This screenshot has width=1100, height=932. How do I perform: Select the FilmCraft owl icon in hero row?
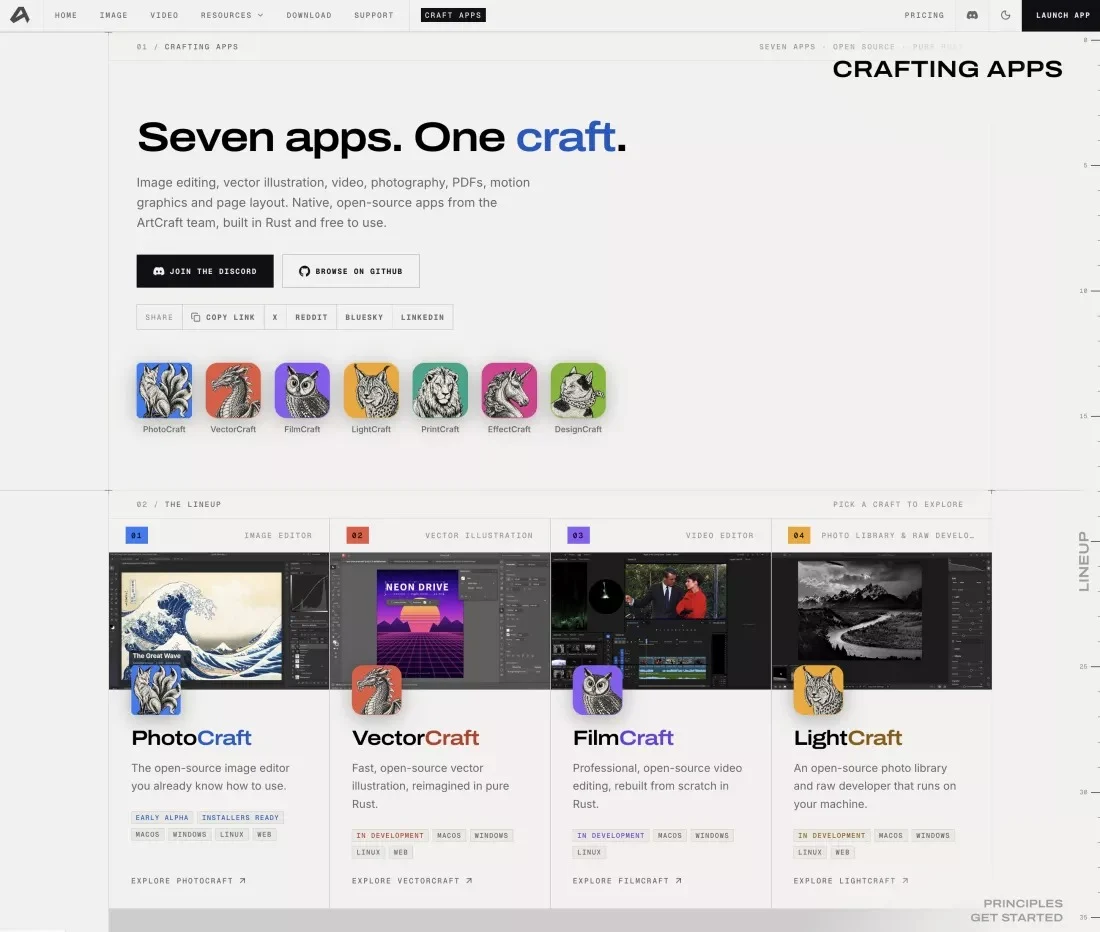point(302,391)
